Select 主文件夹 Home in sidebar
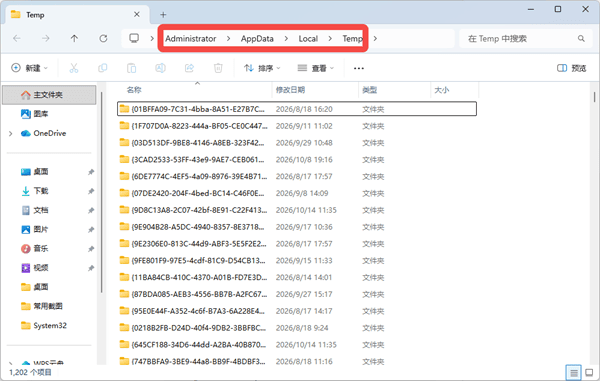This screenshot has width=600, height=381. (49, 94)
